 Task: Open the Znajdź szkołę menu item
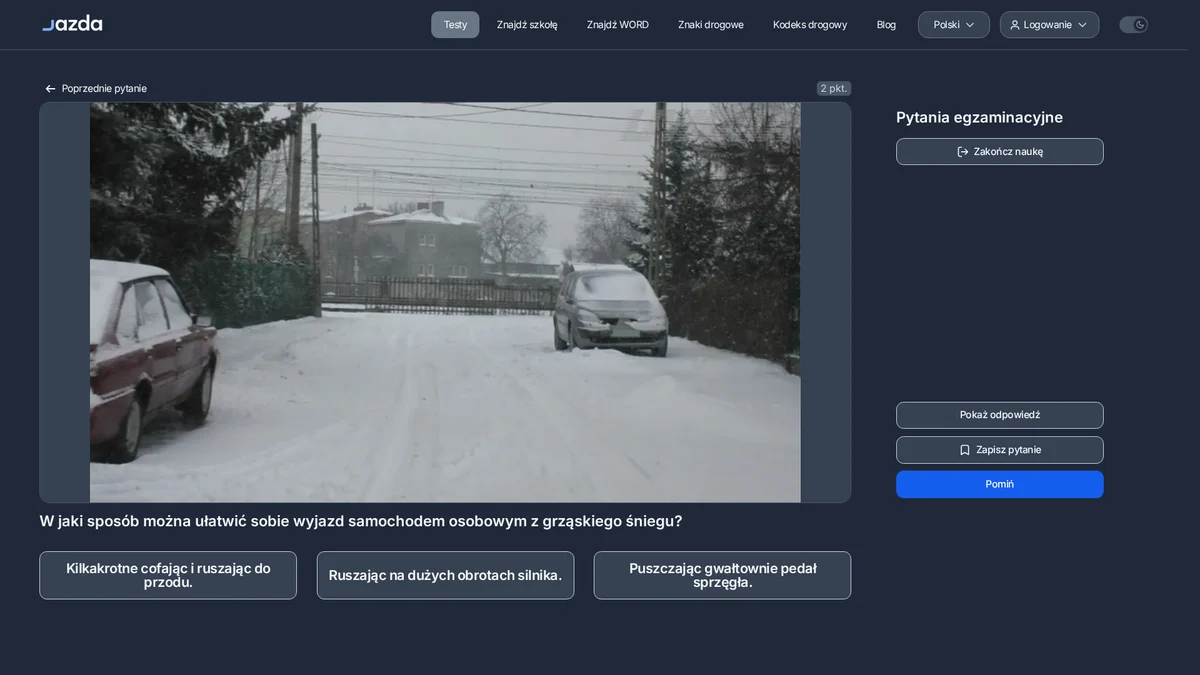click(x=527, y=25)
